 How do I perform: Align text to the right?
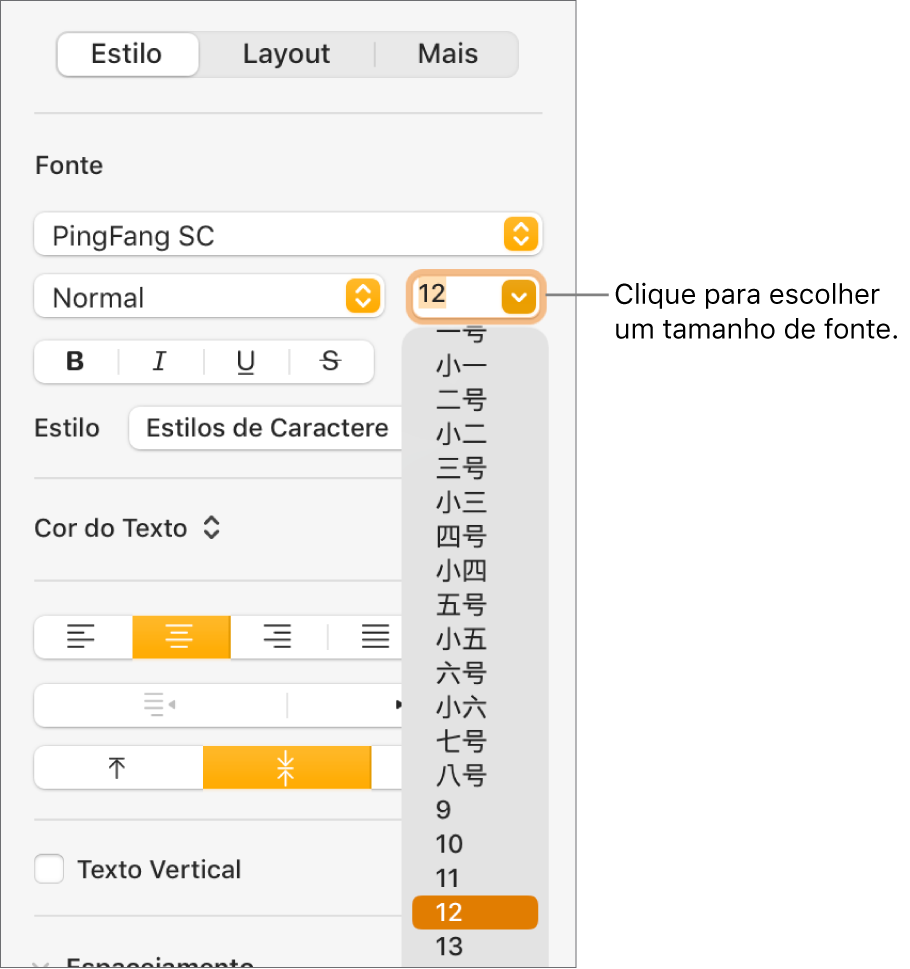(278, 637)
